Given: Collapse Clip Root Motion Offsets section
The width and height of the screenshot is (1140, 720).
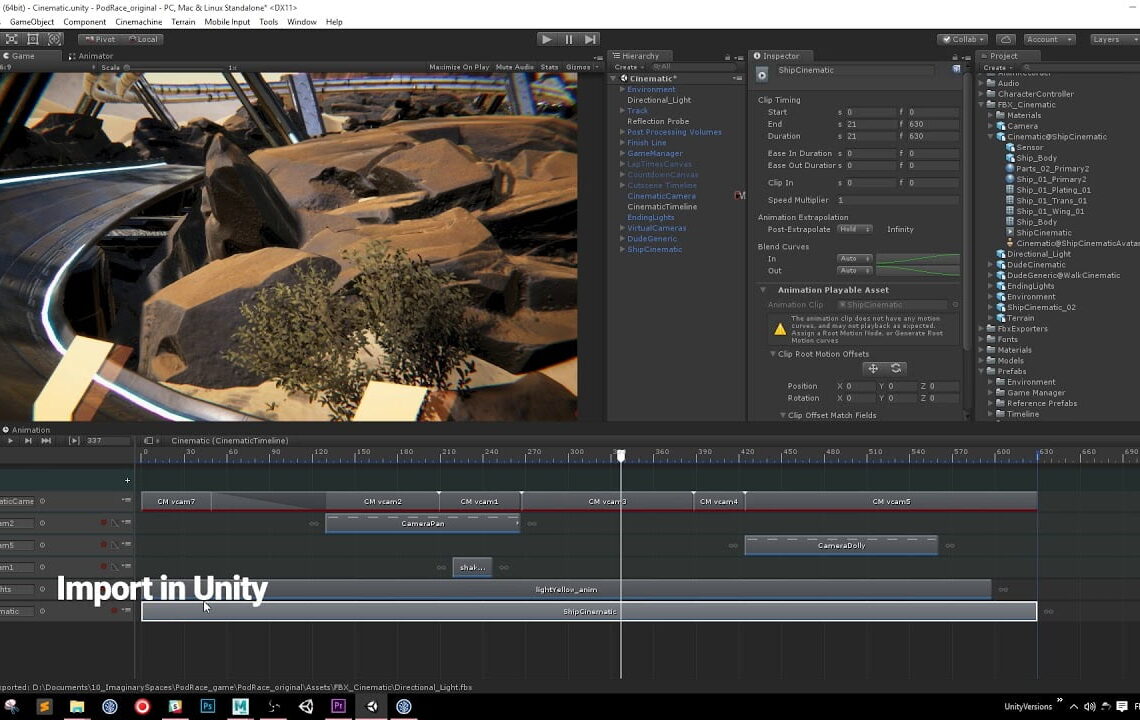Looking at the screenshot, I should (773, 354).
